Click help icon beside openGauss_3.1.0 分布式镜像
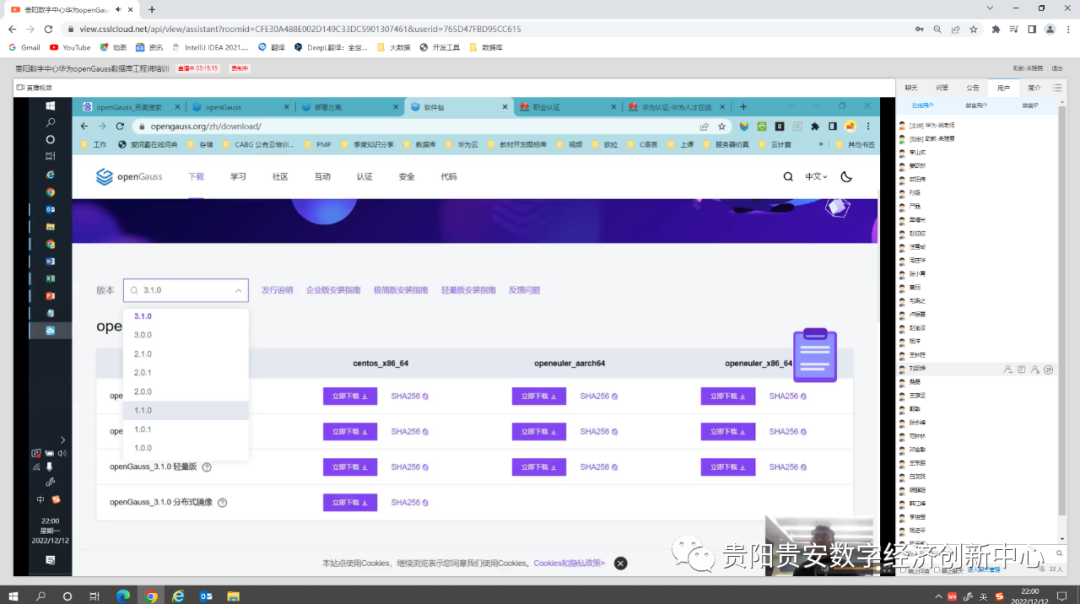The image size is (1080, 604). 222,503
